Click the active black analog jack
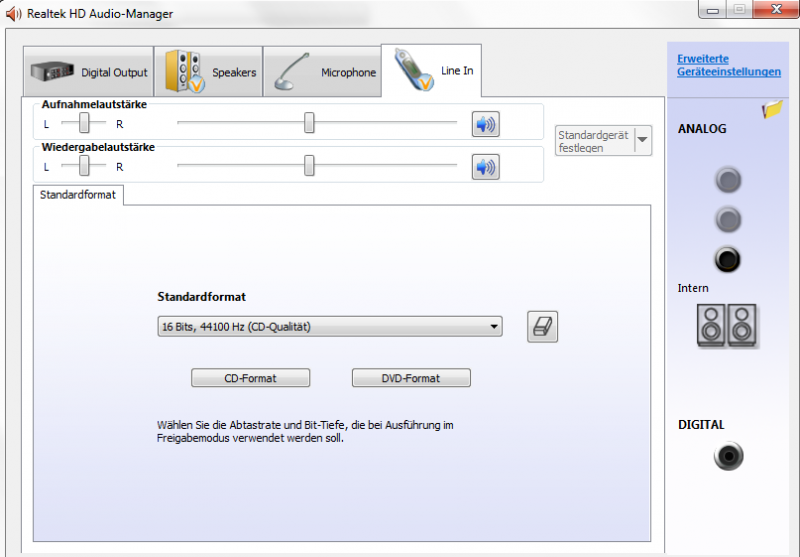 pos(728,260)
